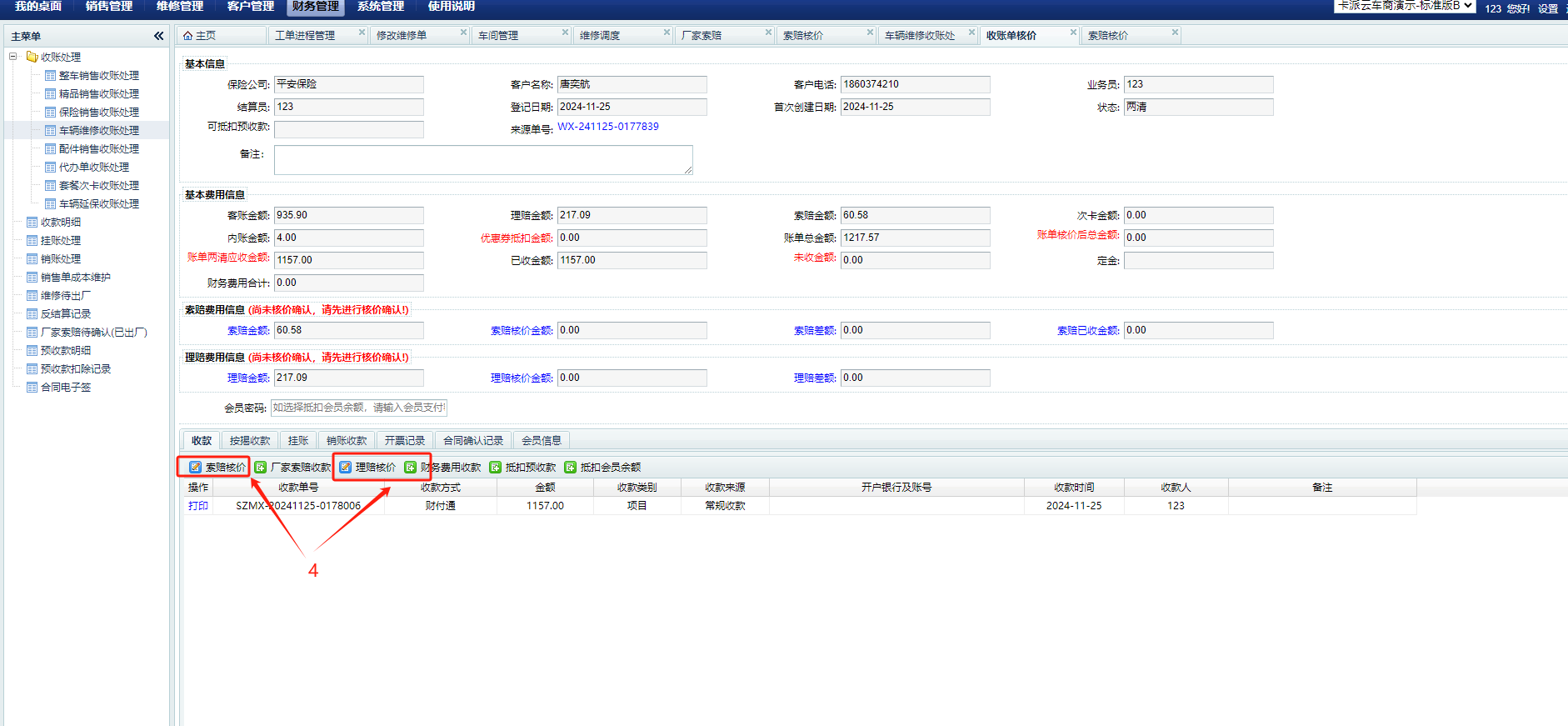Open the 销售管理 top menu
The image size is (1568, 726).
pyautogui.click(x=108, y=7)
